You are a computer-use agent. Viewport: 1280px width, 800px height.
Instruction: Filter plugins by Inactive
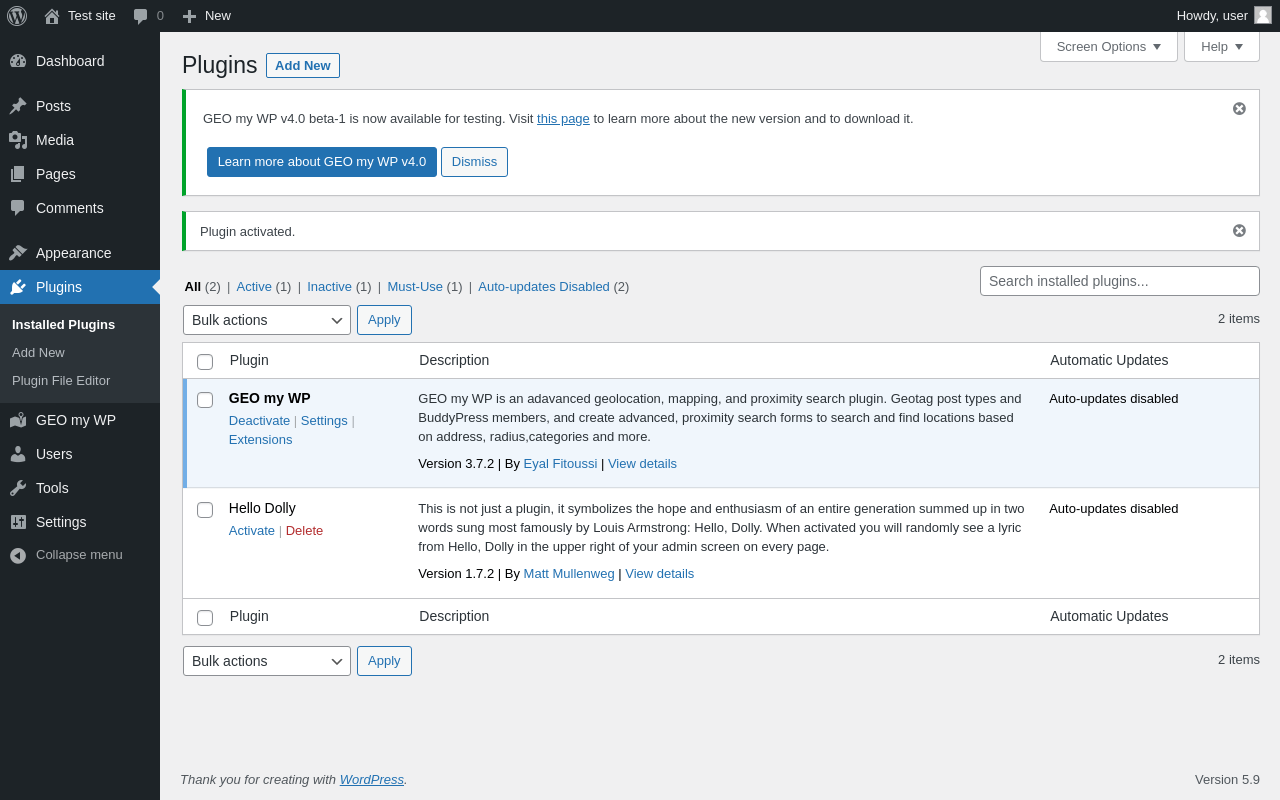[x=329, y=287]
